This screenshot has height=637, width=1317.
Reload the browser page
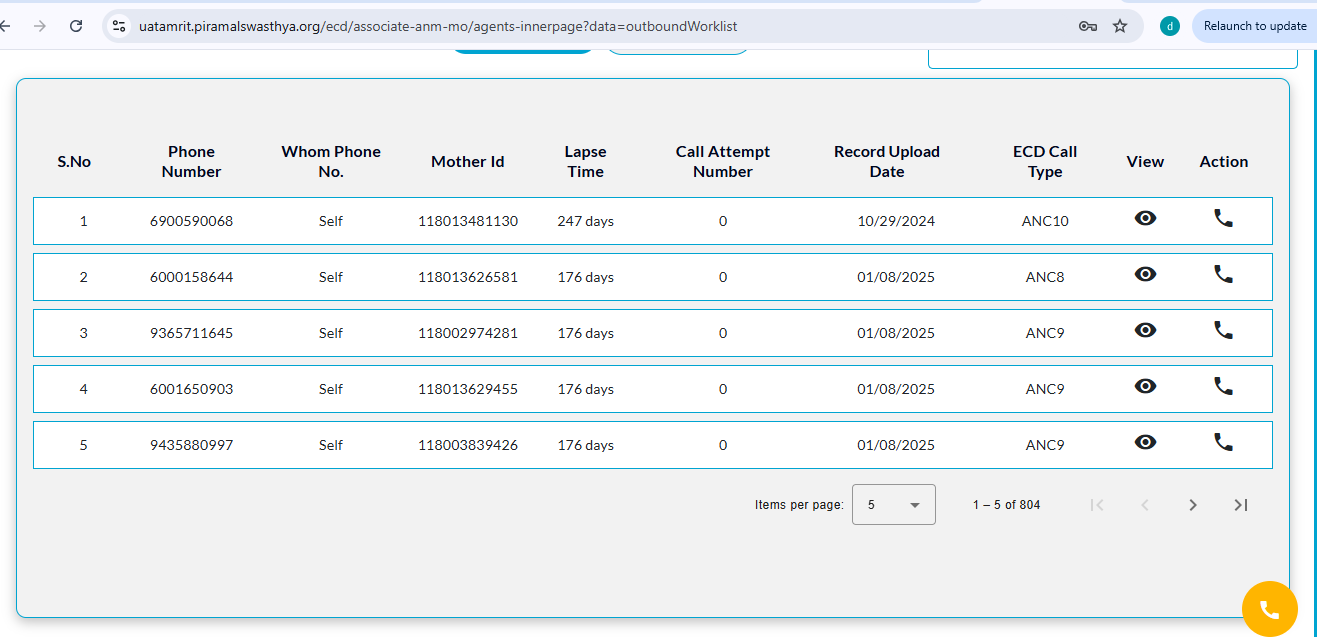[x=76, y=26]
